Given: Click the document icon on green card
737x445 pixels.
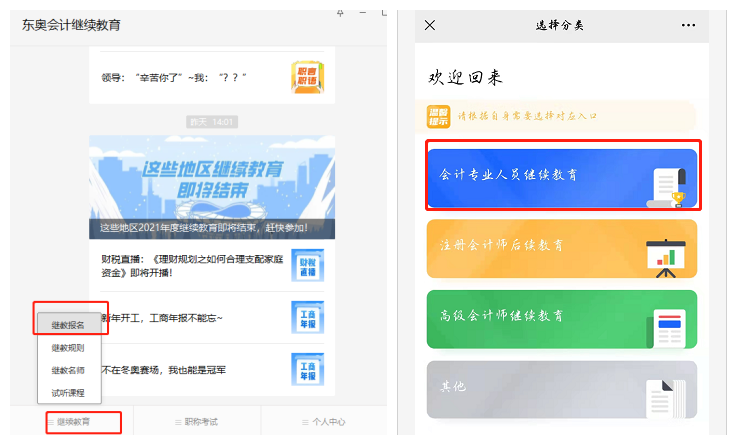Looking at the screenshot, I should (x=666, y=328).
